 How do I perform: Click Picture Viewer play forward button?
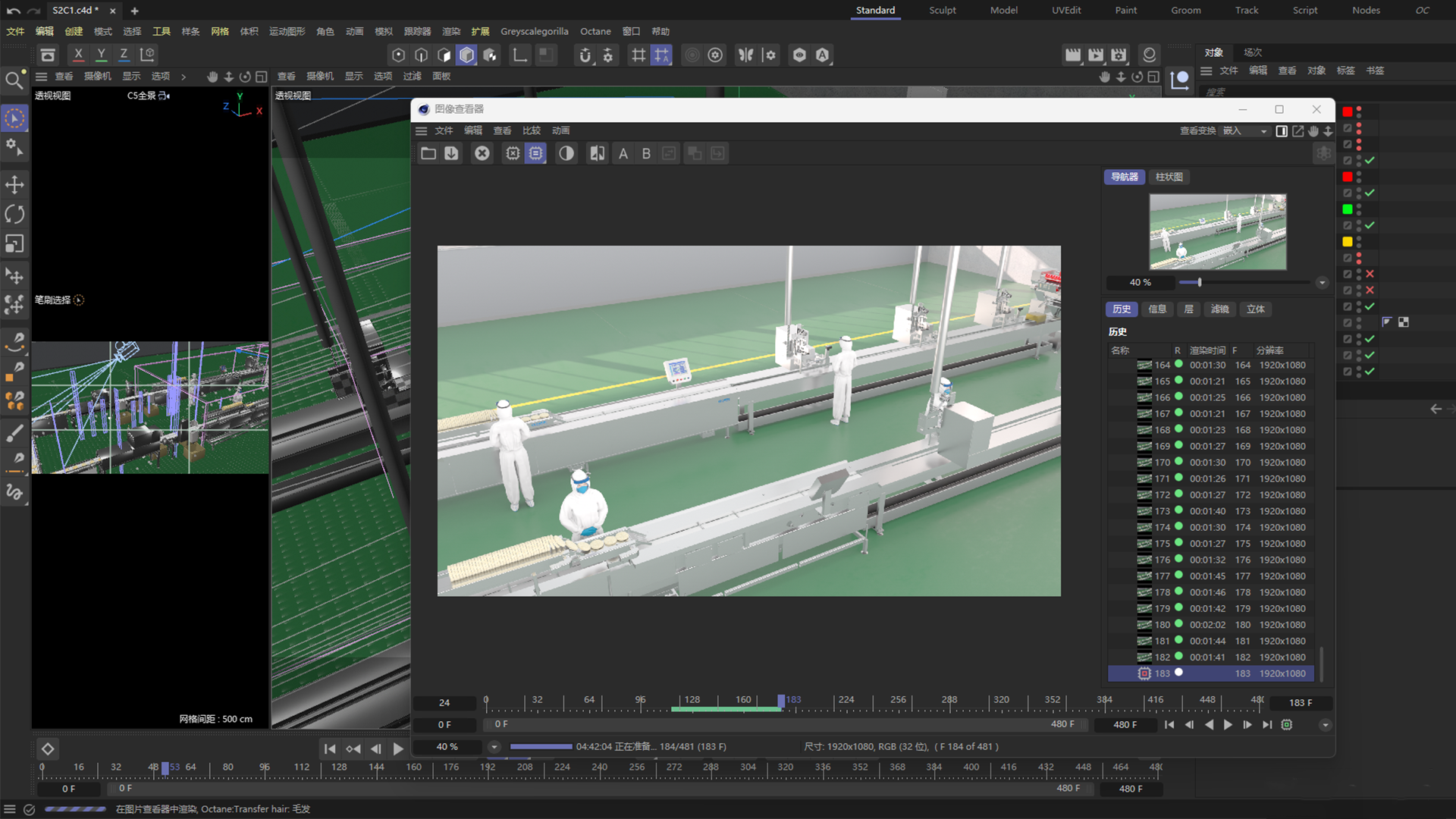click(1228, 725)
